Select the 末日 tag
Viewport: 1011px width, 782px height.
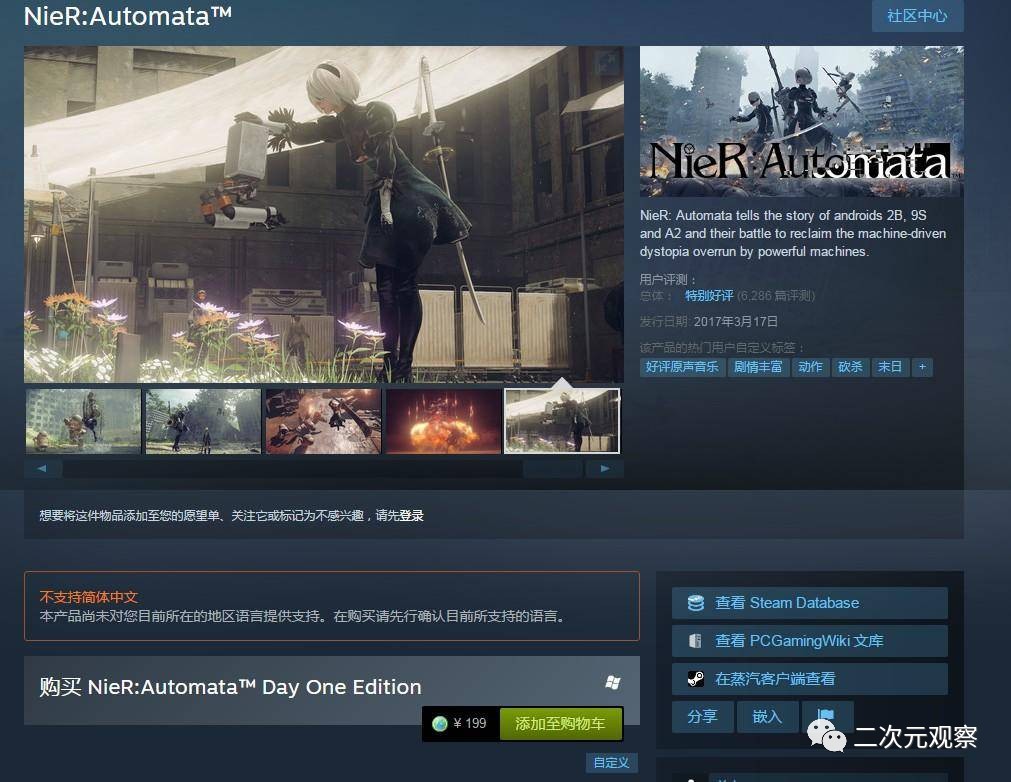[889, 366]
